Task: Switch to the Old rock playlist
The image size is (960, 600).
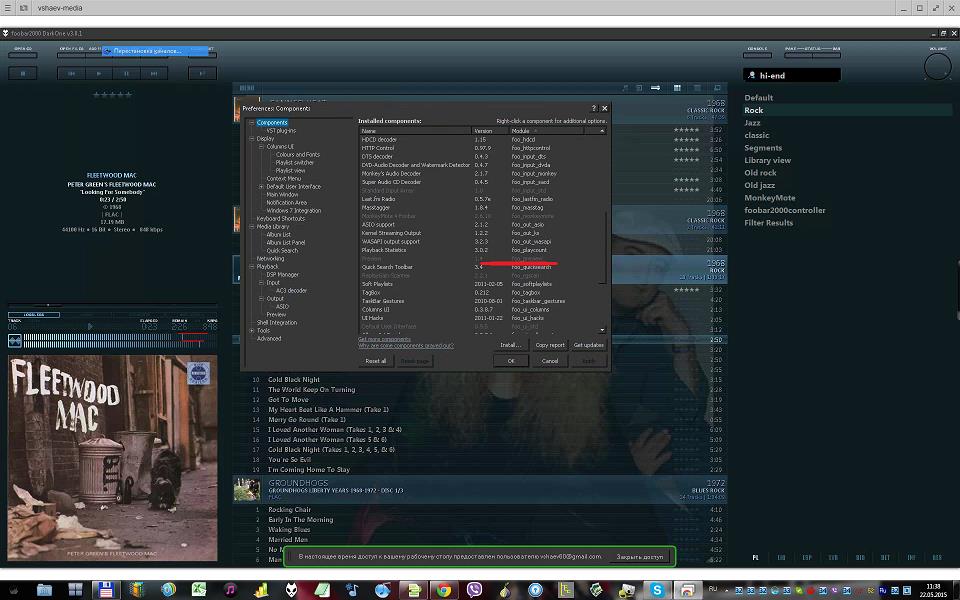Action: click(x=760, y=173)
